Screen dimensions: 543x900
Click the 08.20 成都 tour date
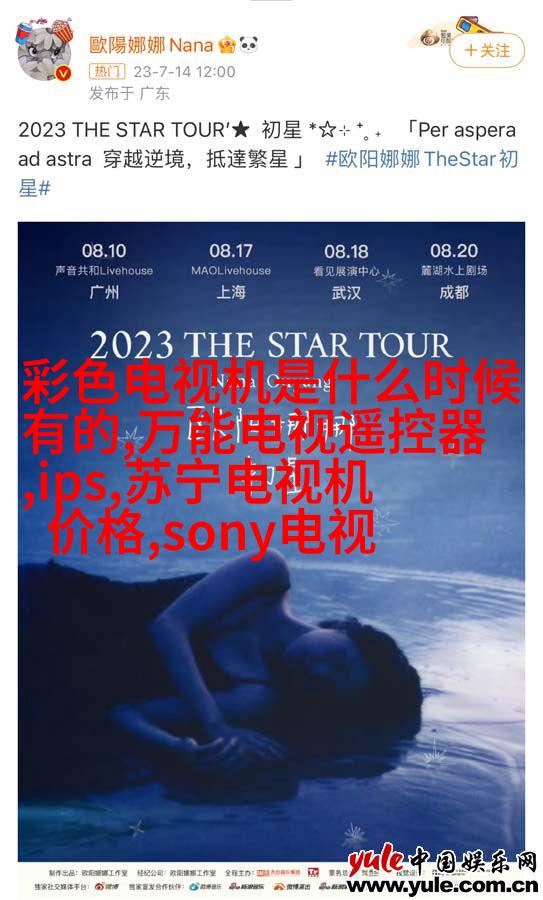(454, 271)
